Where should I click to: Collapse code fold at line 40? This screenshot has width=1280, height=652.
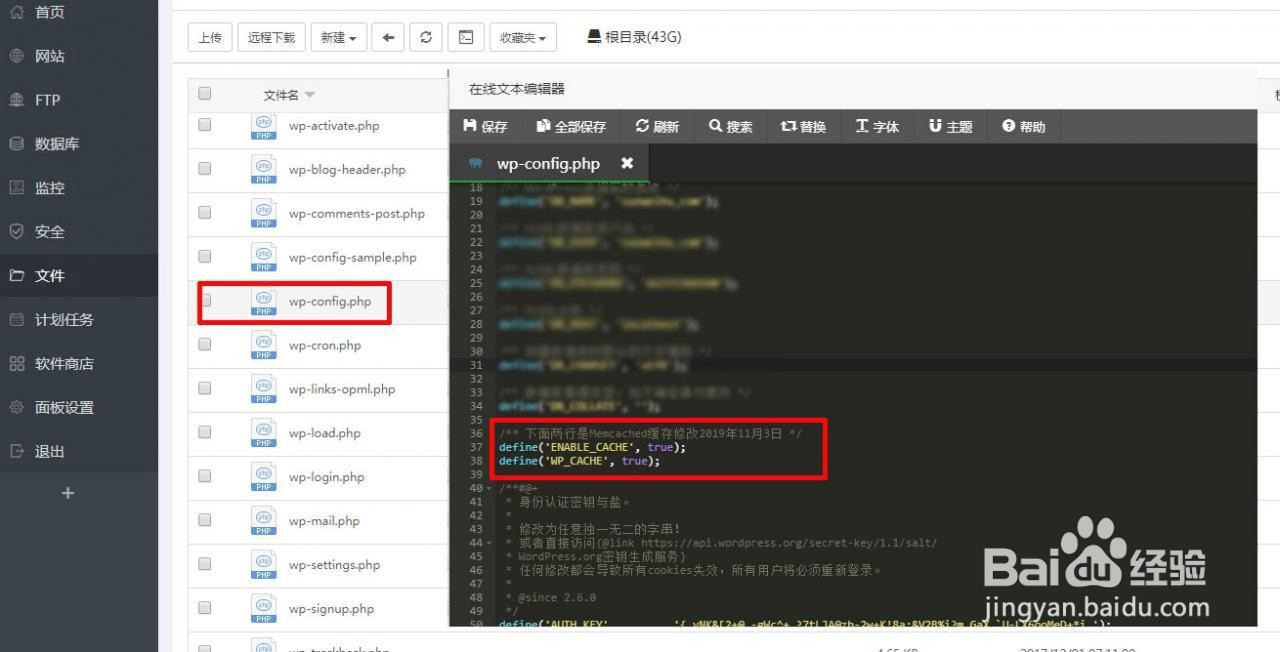click(x=488, y=489)
